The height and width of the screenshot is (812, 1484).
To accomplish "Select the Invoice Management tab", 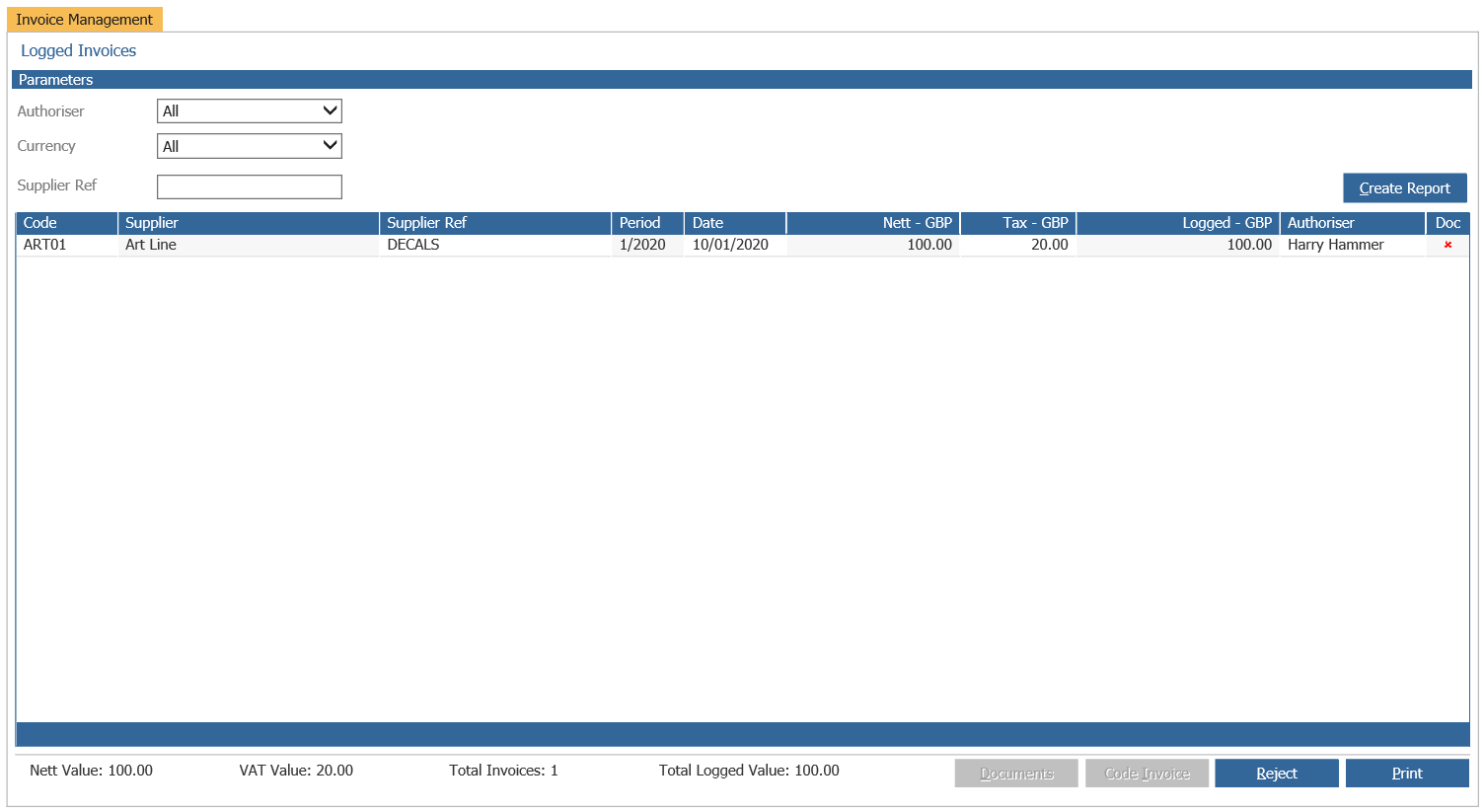I will [x=84, y=20].
